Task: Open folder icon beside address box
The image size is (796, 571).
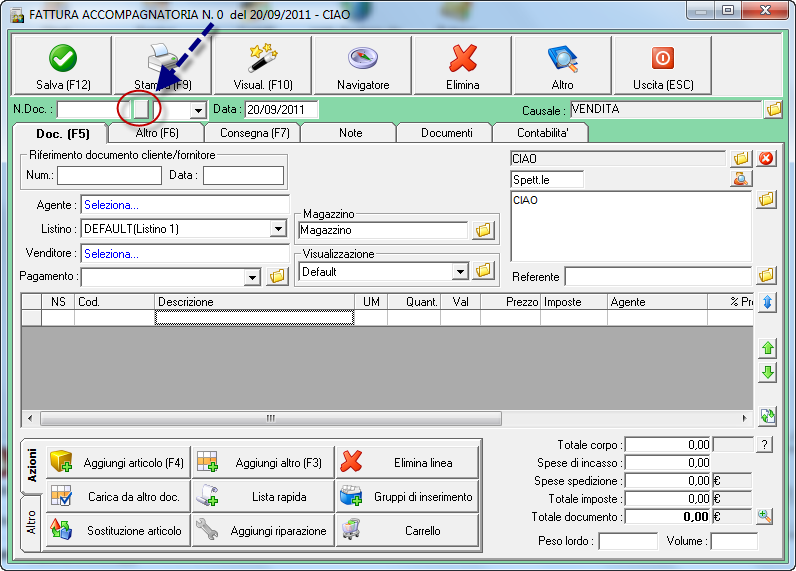Action: point(766,199)
